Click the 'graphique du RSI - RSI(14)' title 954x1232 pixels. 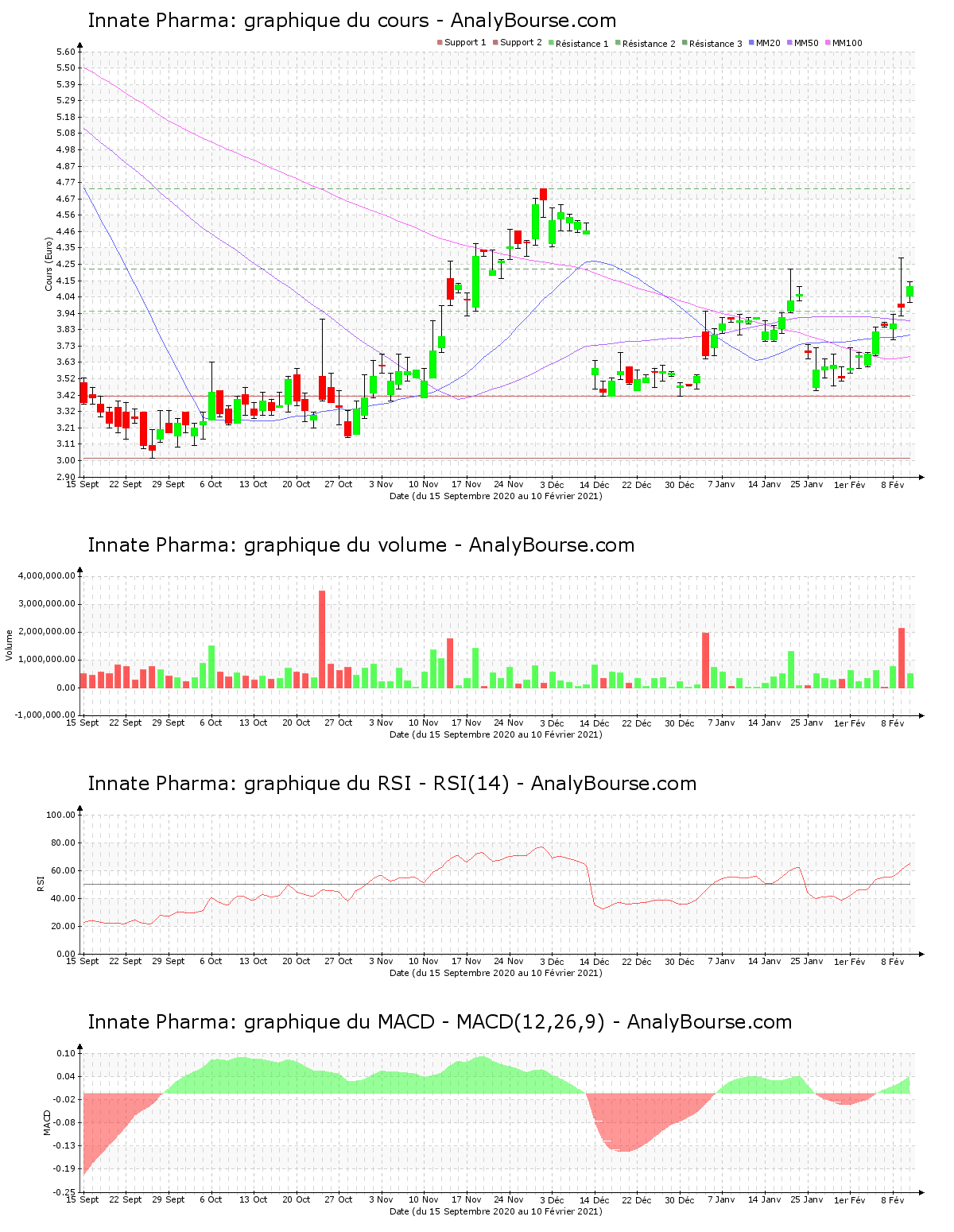click(x=392, y=784)
